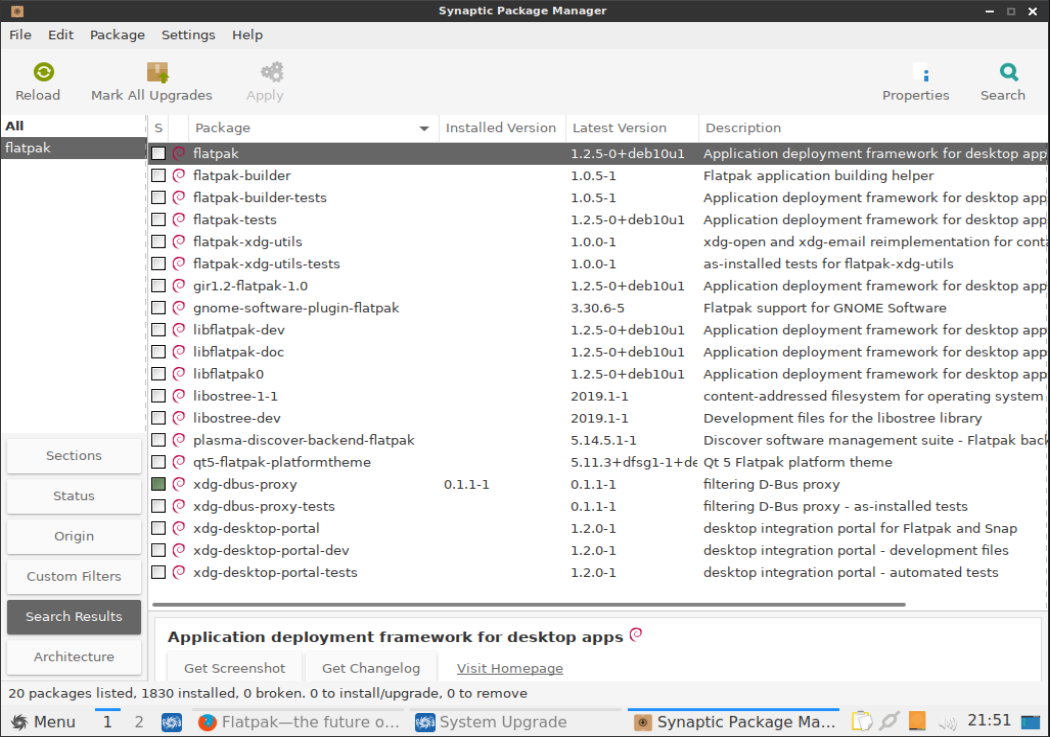Open the Package menu
Viewport: 1050px width, 737px height.
point(117,35)
